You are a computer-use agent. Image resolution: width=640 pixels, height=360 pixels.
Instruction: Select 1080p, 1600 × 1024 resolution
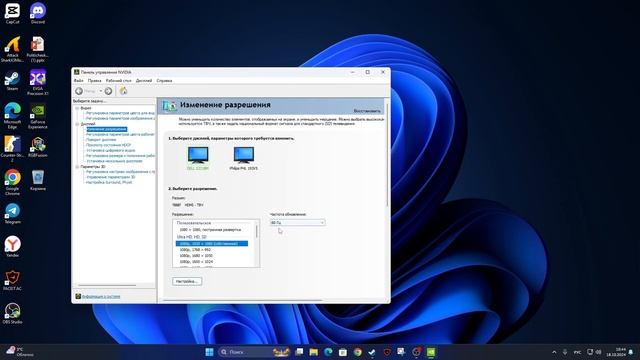tap(196, 261)
